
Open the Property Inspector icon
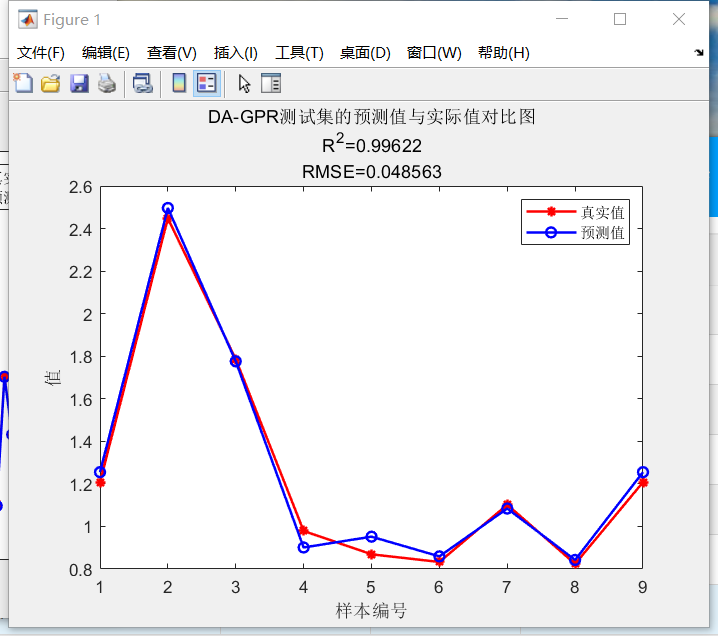pos(271,84)
